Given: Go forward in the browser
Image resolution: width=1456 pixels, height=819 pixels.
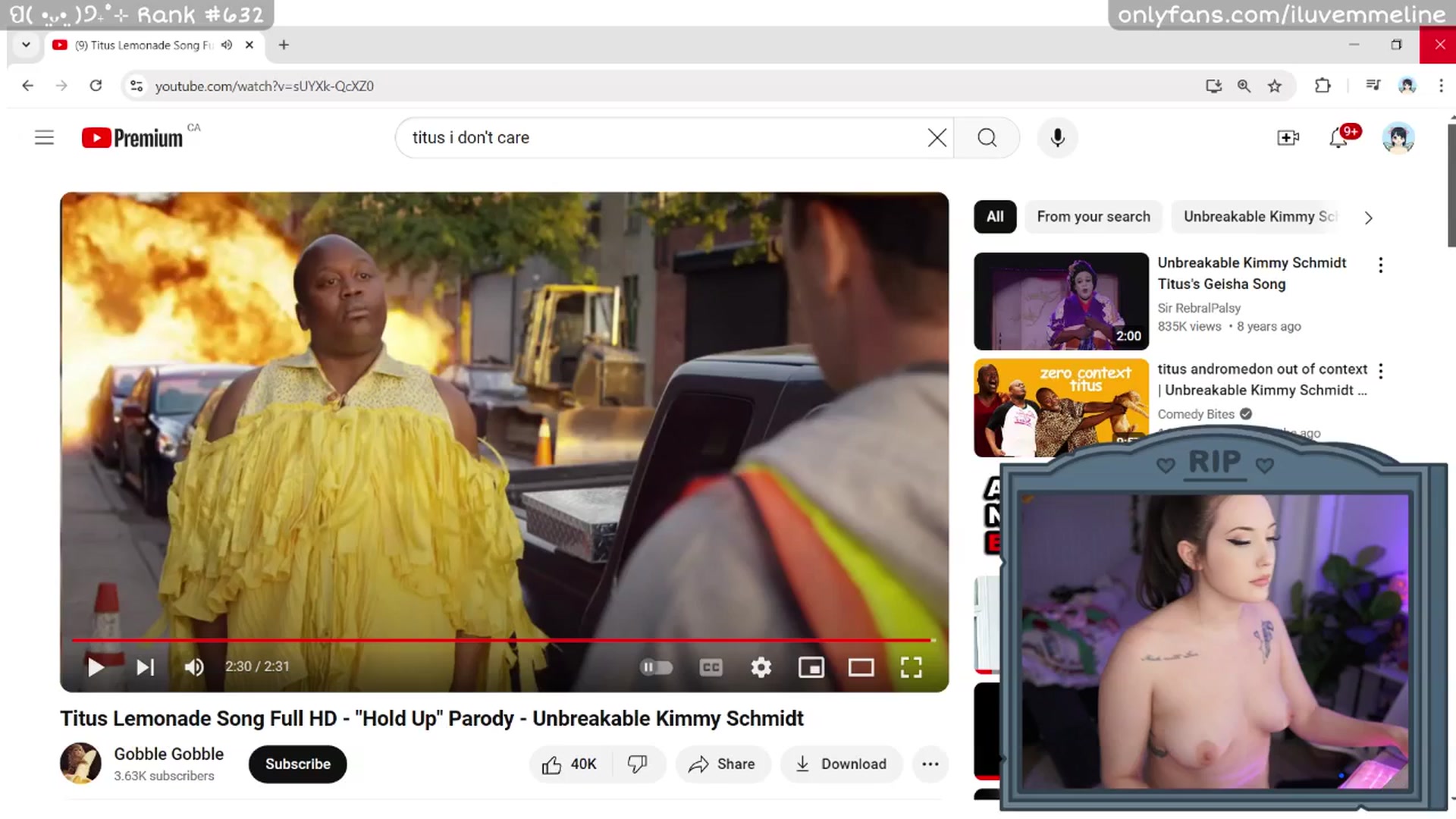Looking at the screenshot, I should 61,86.
